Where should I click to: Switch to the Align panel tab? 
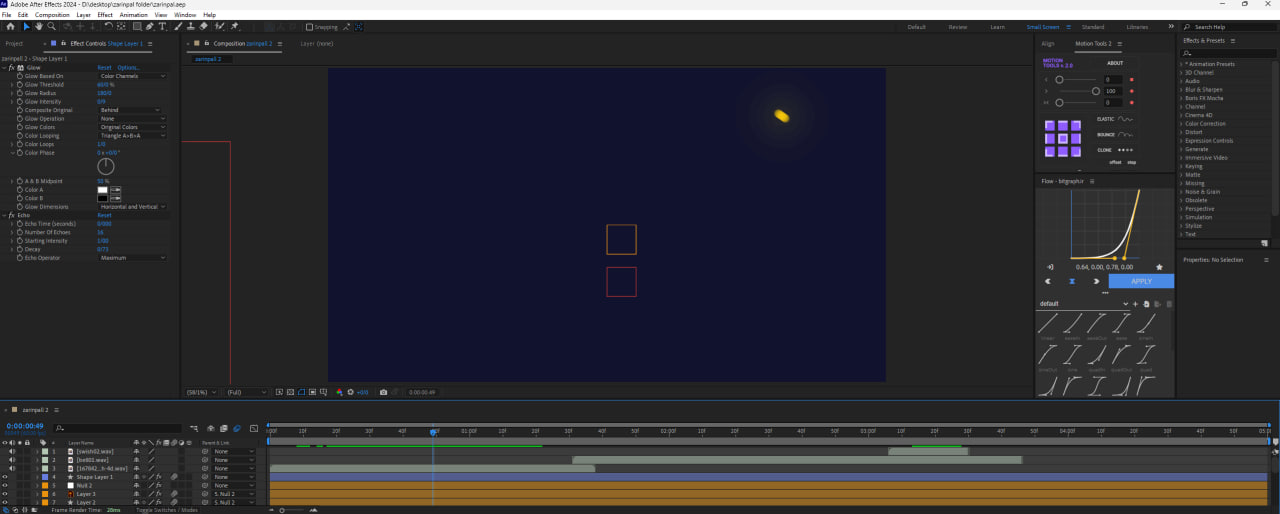(x=1048, y=44)
